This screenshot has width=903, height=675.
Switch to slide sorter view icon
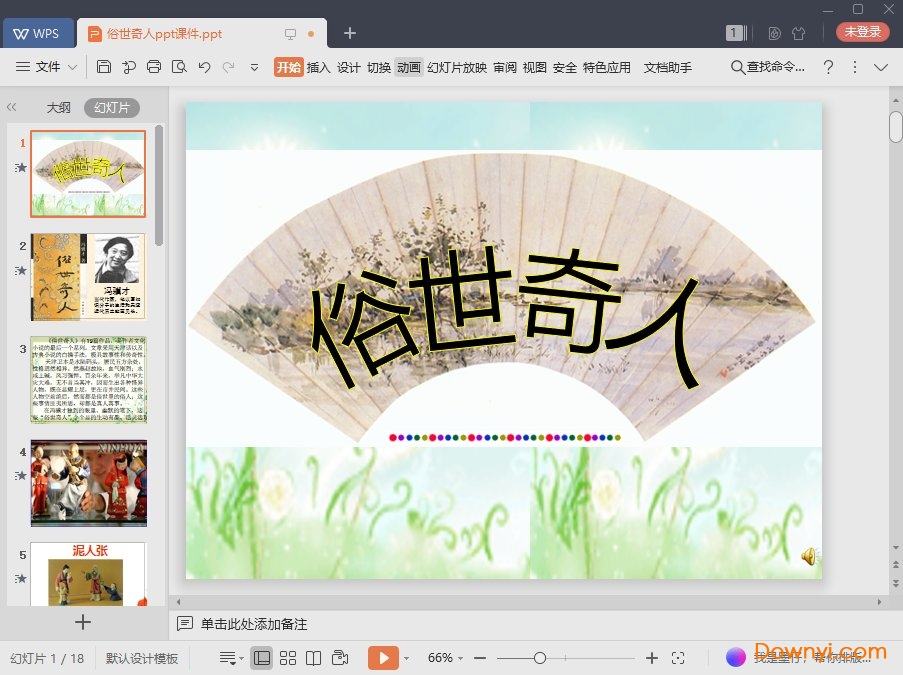pyautogui.click(x=288, y=657)
